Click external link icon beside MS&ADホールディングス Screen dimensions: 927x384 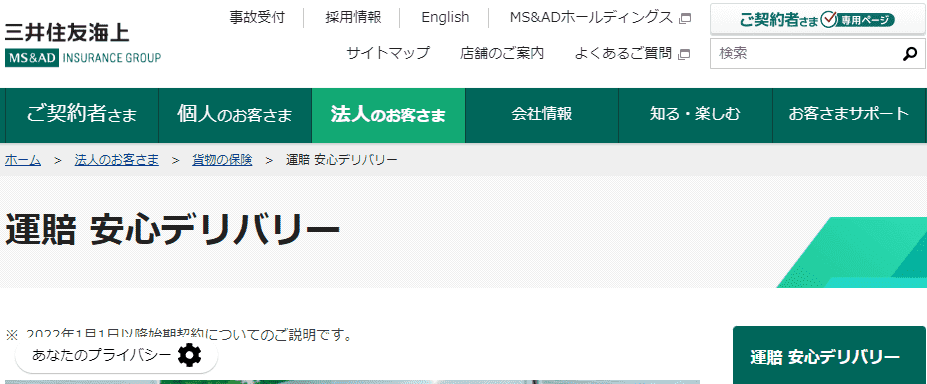685,18
